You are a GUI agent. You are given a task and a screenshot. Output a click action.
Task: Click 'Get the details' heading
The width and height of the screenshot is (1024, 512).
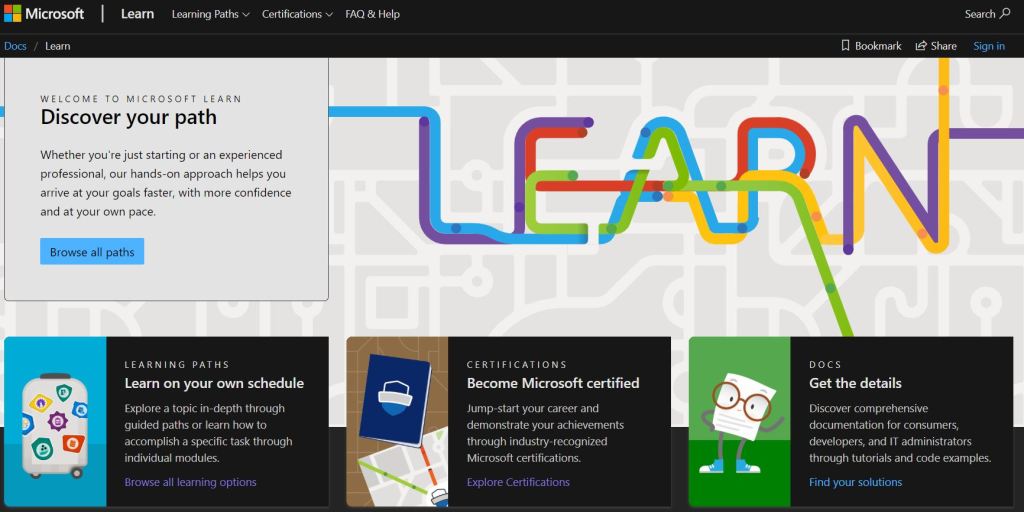[855, 383]
